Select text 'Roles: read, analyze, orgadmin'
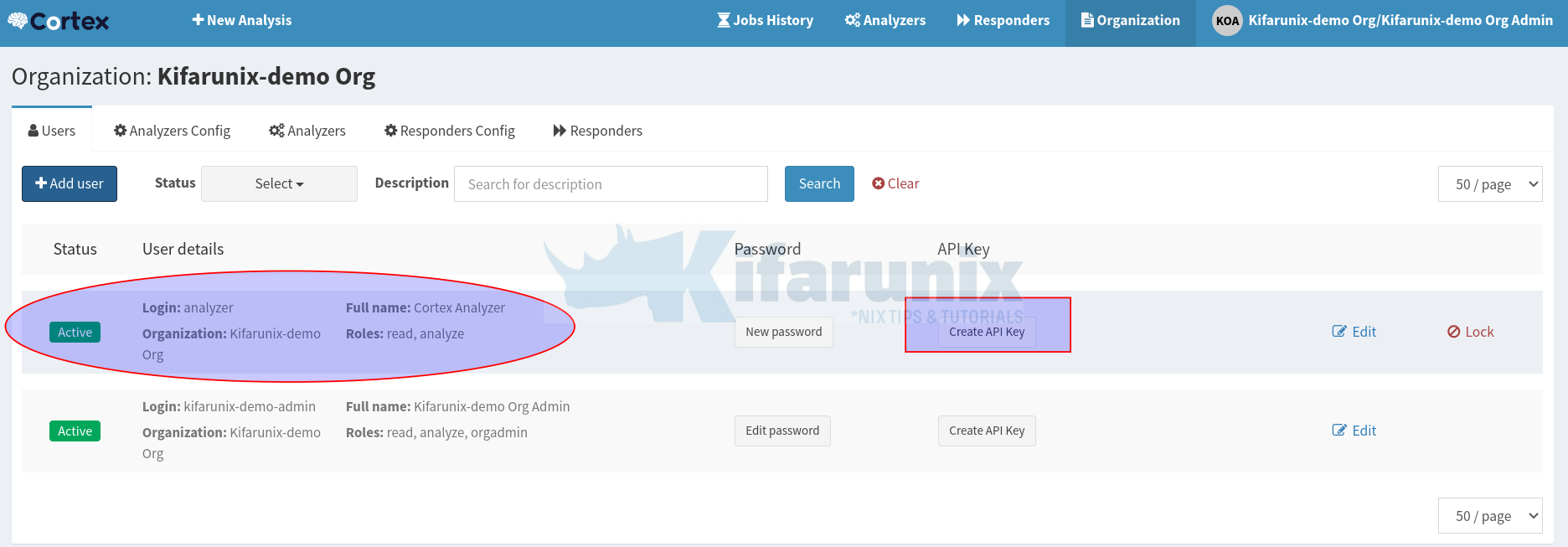The width and height of the screenshot is (1568, 547). pos(436,432)
